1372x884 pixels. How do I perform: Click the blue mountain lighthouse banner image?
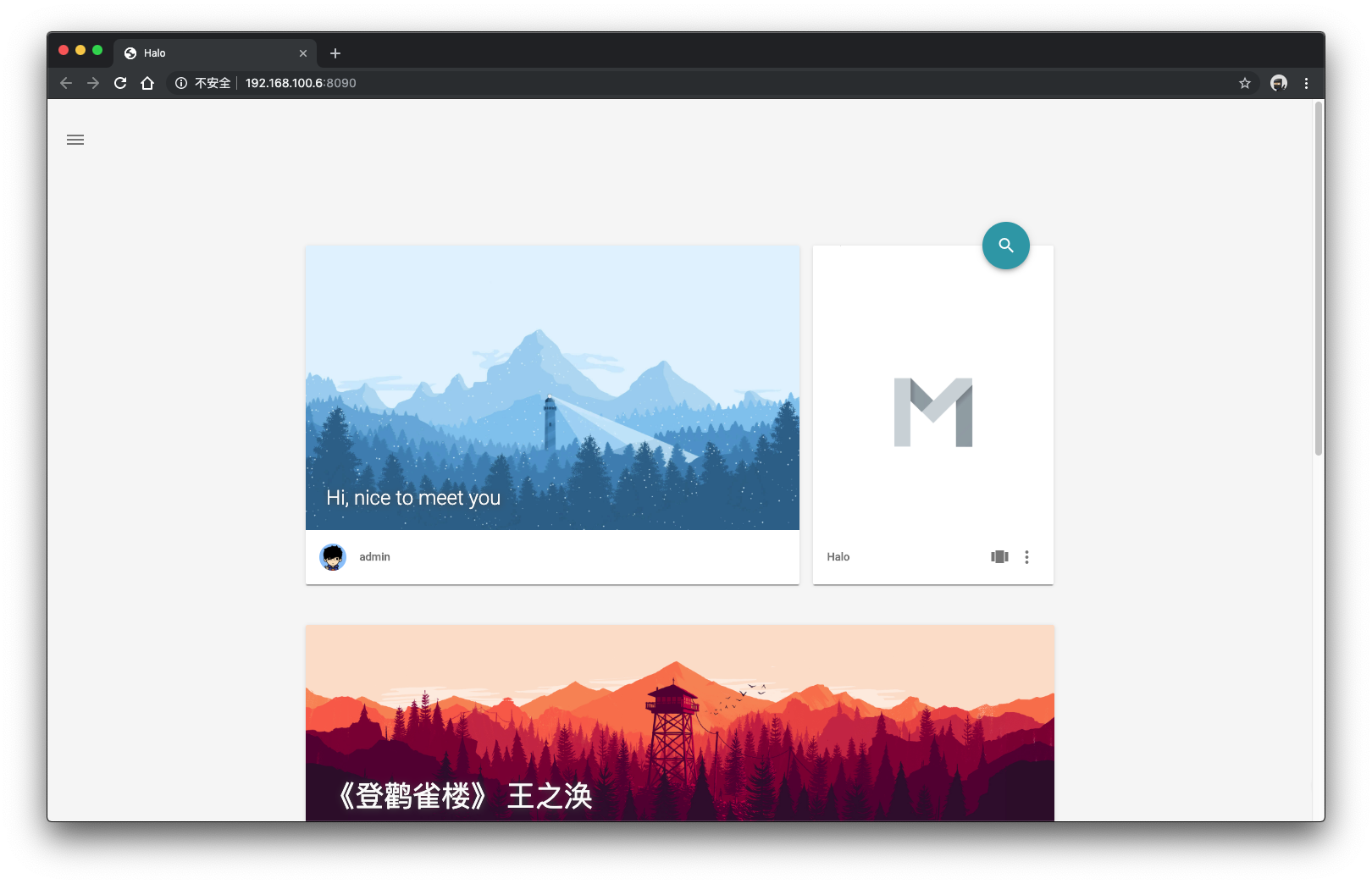(552, 388)
